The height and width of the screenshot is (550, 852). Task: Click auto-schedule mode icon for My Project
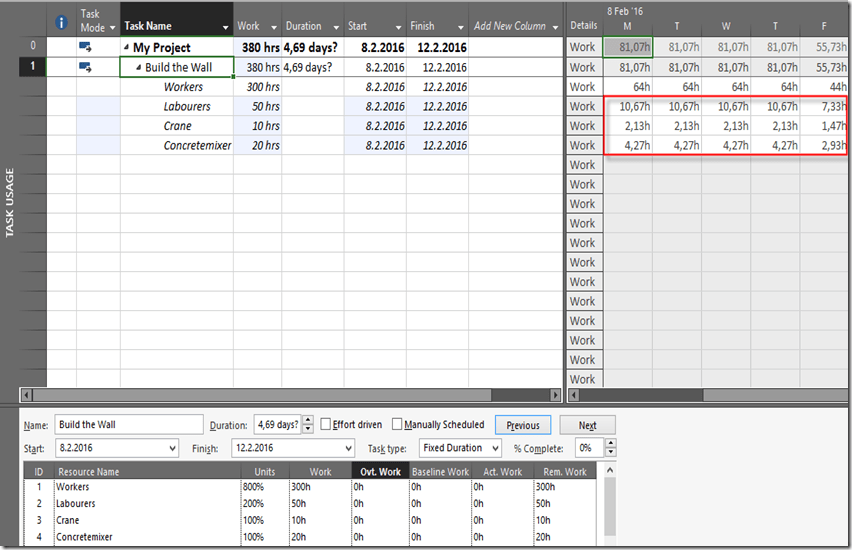[85, 47]
